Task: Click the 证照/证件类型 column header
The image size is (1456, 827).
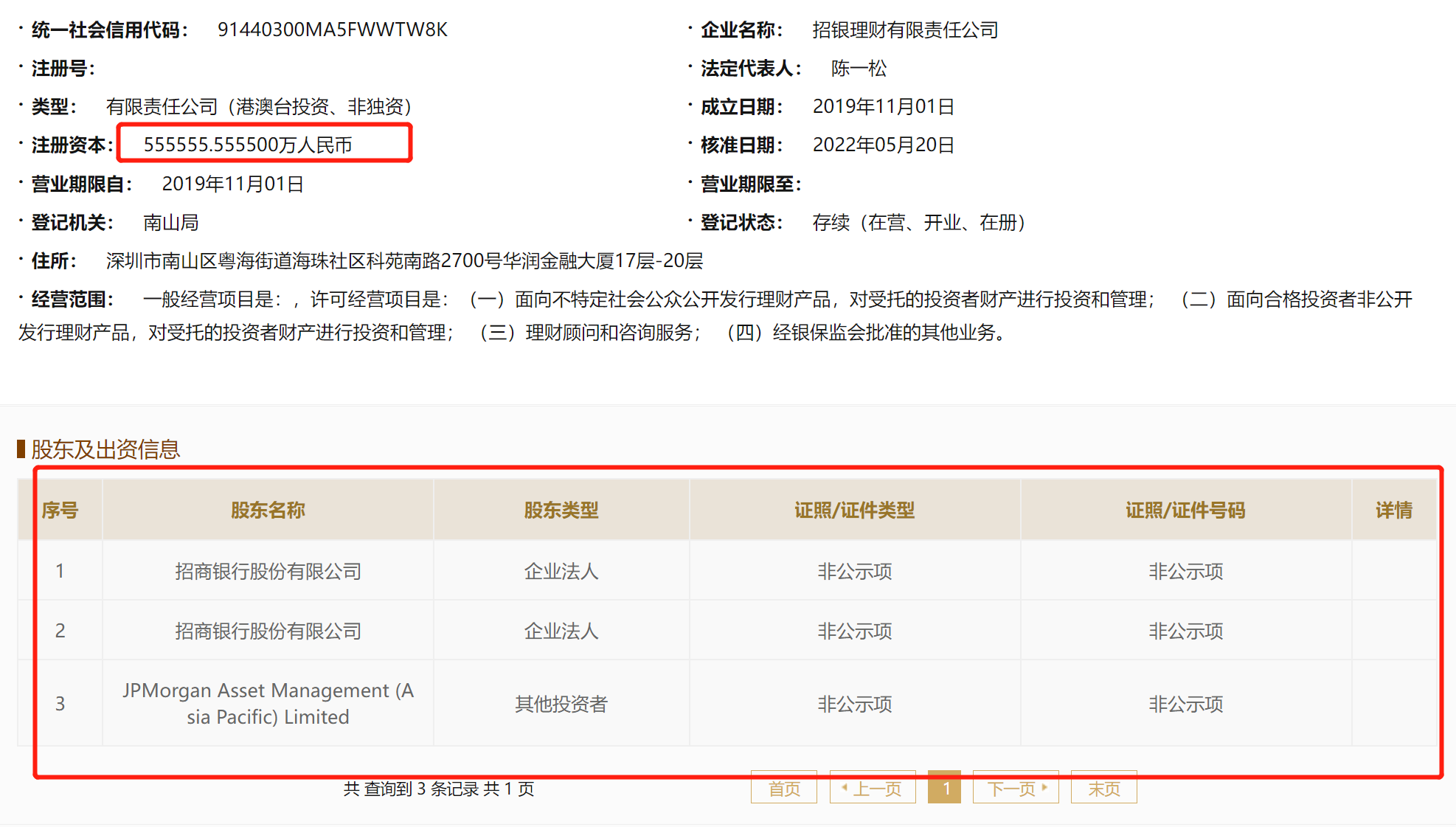Action: click(x=854, y=510)
